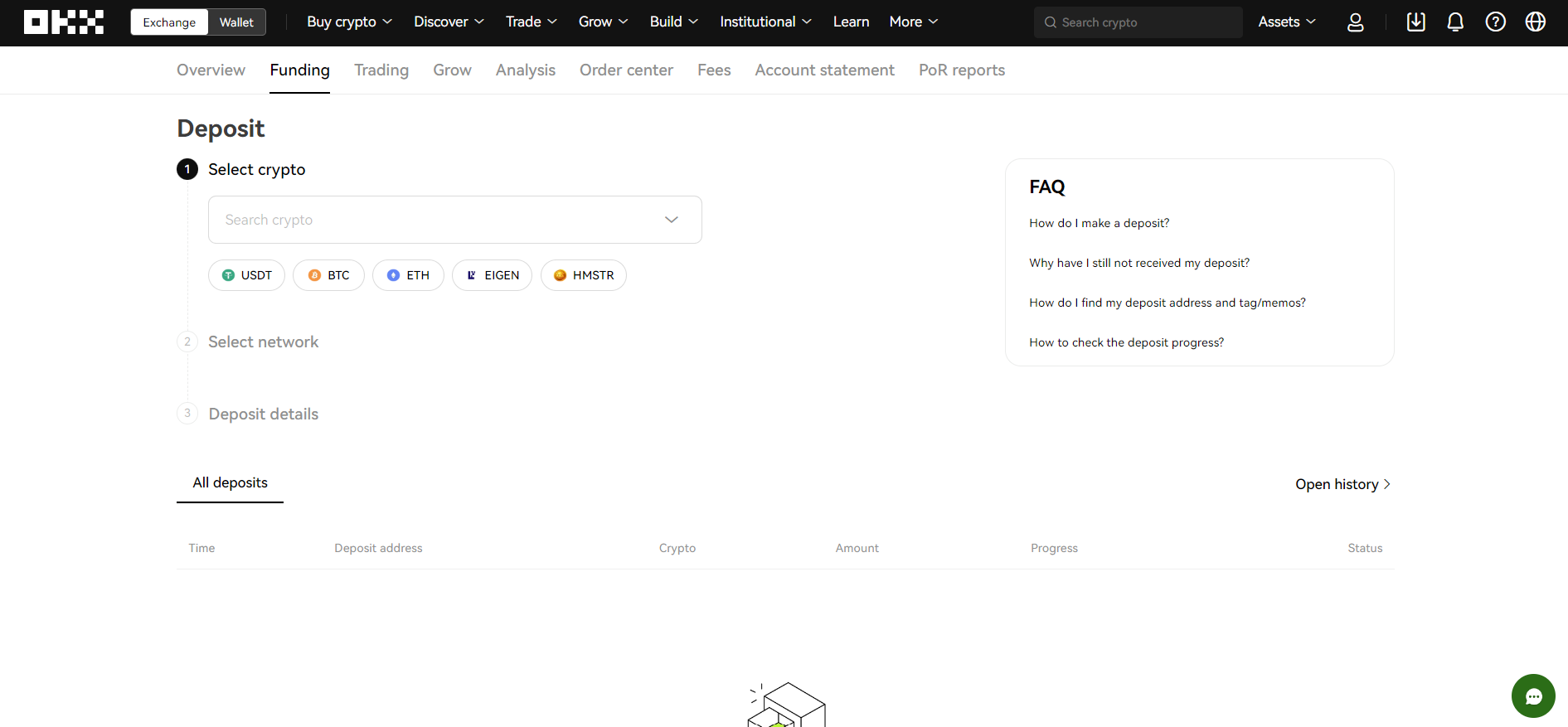Click the help question mark icon
The height and width of the screenshot is (727, 1568).
tap(1495, 22)
